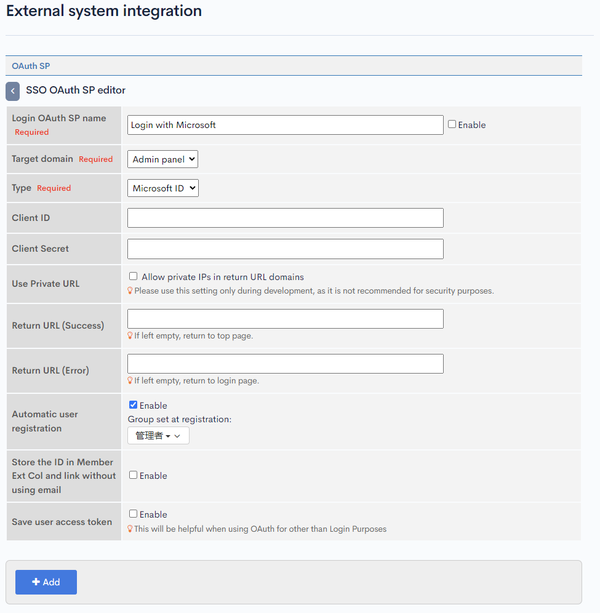Click the Client Secret input field
The height and width of the screenshot is (613, 600).
[285, 249]
